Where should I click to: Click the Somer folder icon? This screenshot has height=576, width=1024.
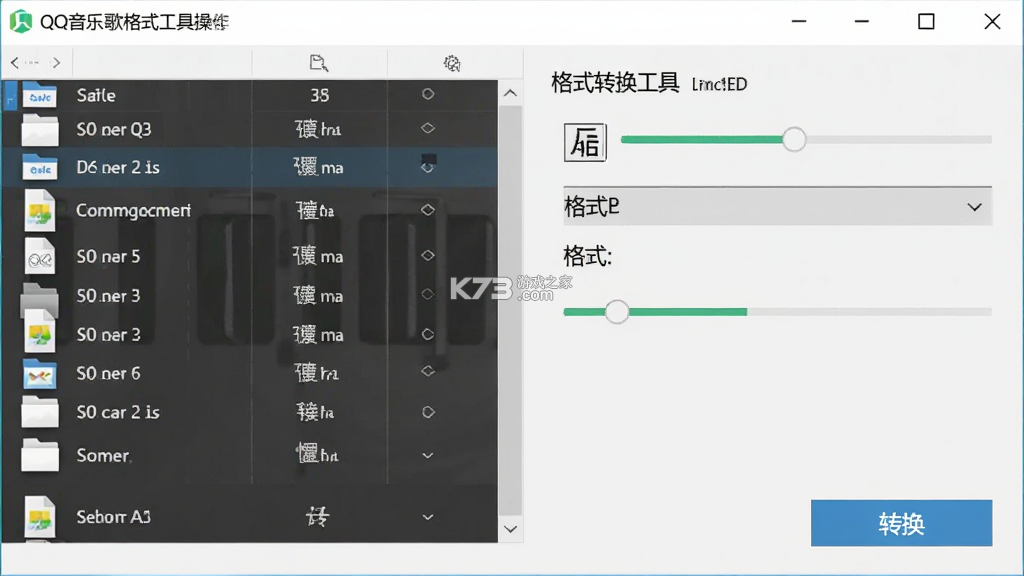[x=40, y=455]
